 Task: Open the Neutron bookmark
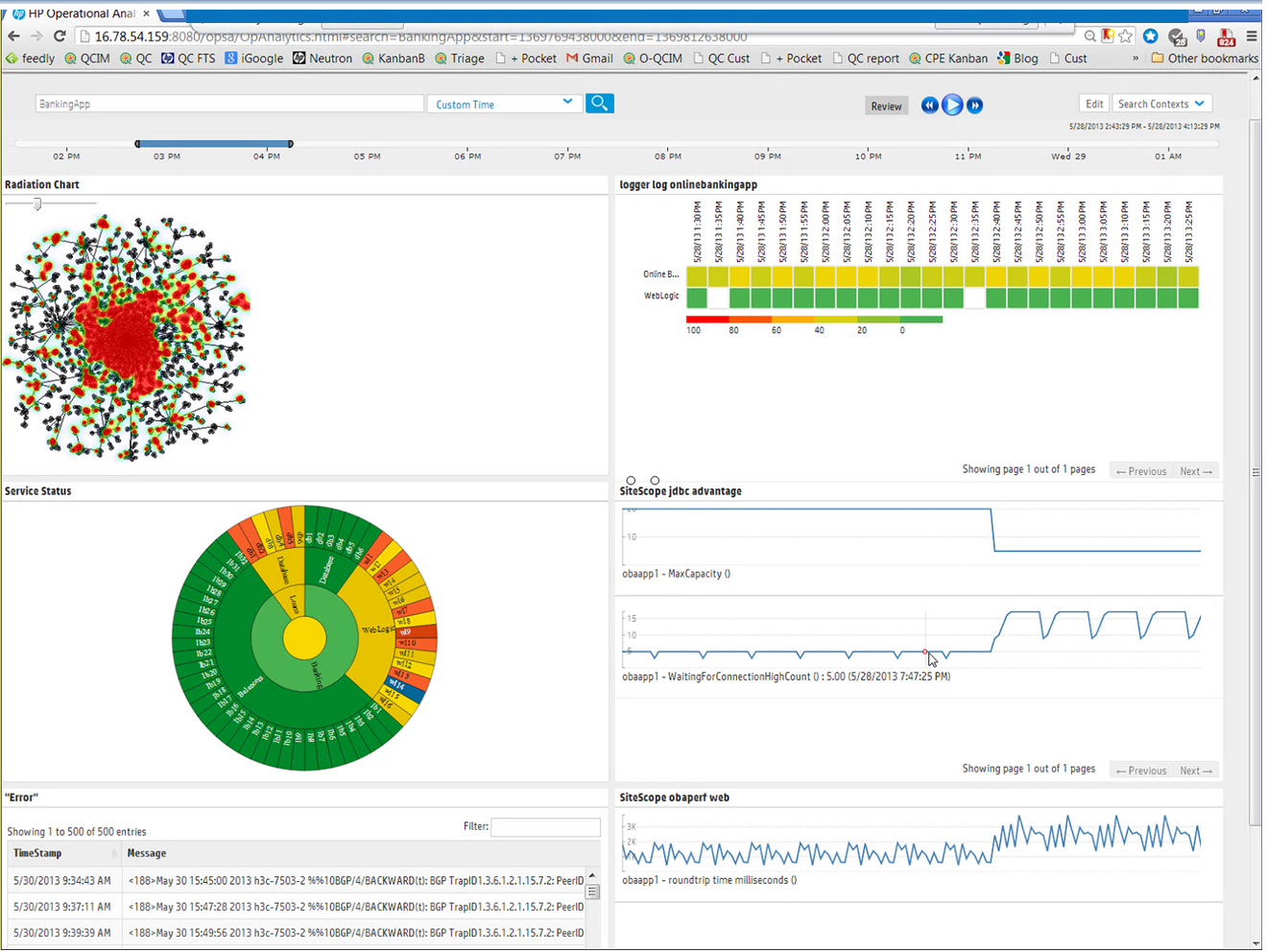click(x=323, y=59)
